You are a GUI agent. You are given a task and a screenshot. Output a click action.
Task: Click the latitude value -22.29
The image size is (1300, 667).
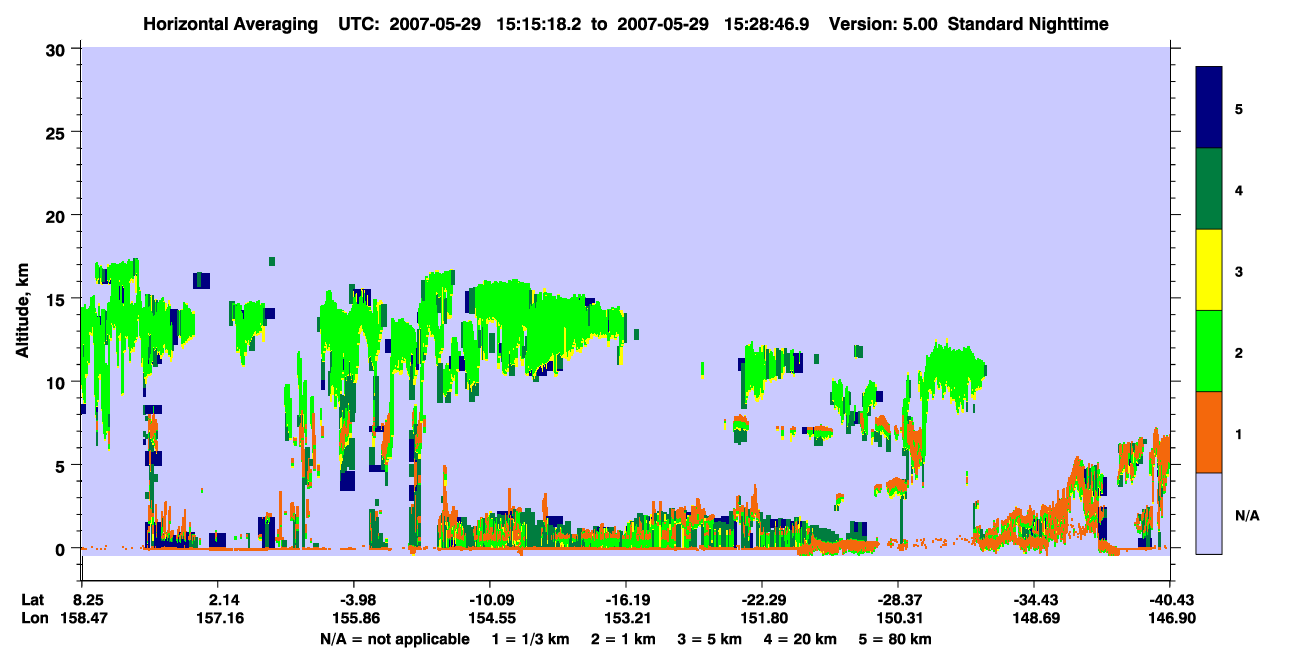pyautogui.click(x=762, y=600)
